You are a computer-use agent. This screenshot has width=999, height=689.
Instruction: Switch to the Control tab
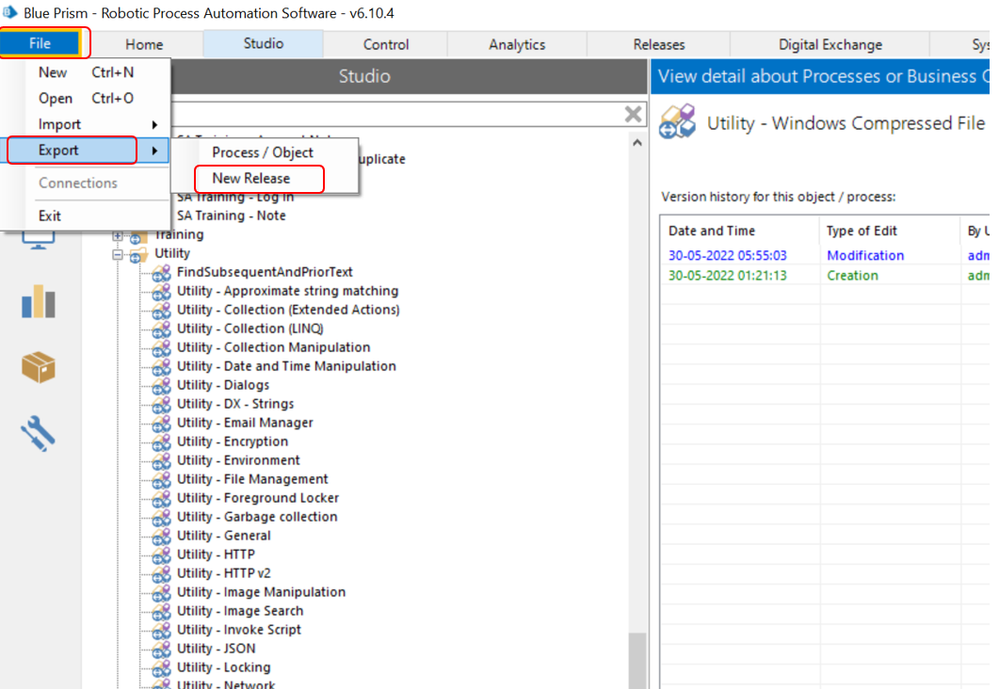(386, 44)
